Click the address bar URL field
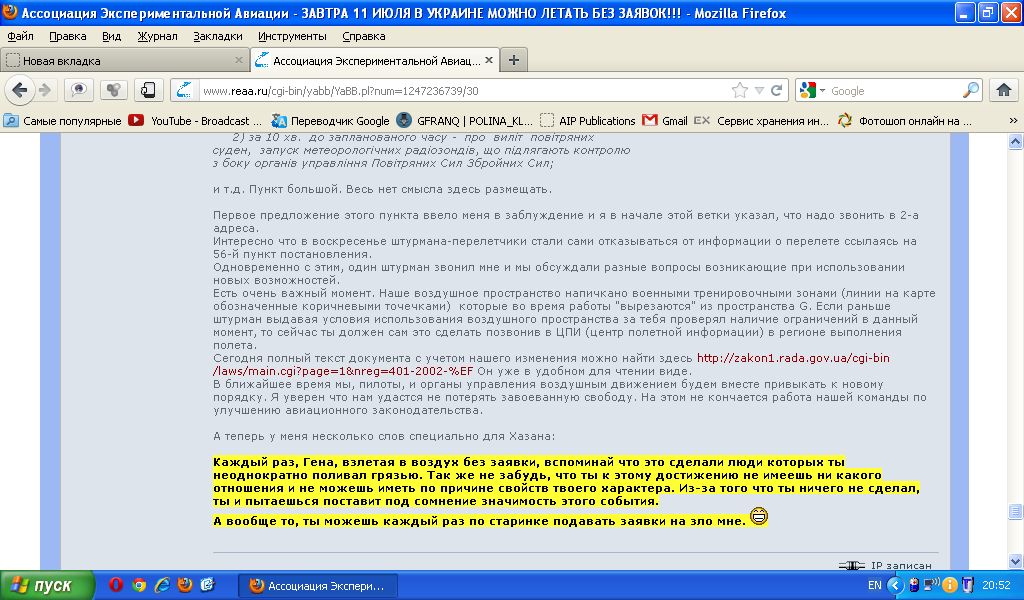Image resolution: width=1024 pixels, height=600 pixels. (450, 91)
